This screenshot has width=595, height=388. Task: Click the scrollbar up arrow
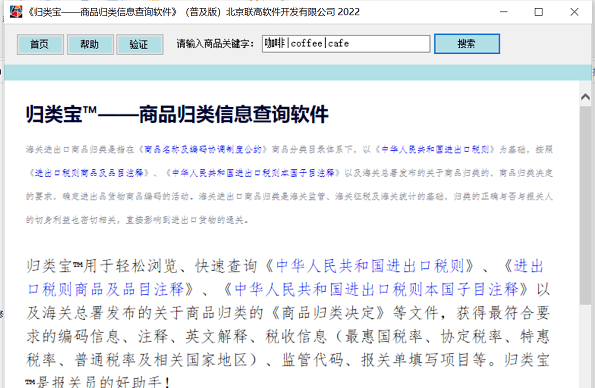coord(585,97)
